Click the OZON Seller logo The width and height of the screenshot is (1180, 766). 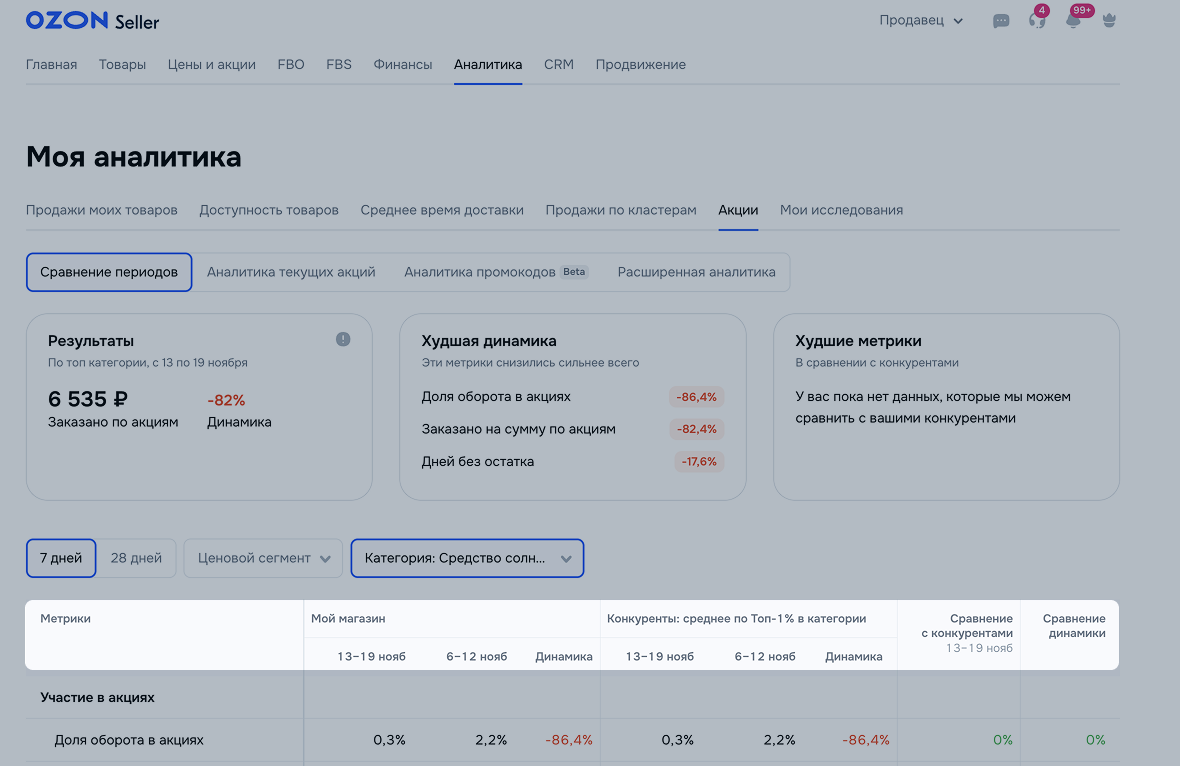click(92, 21)
